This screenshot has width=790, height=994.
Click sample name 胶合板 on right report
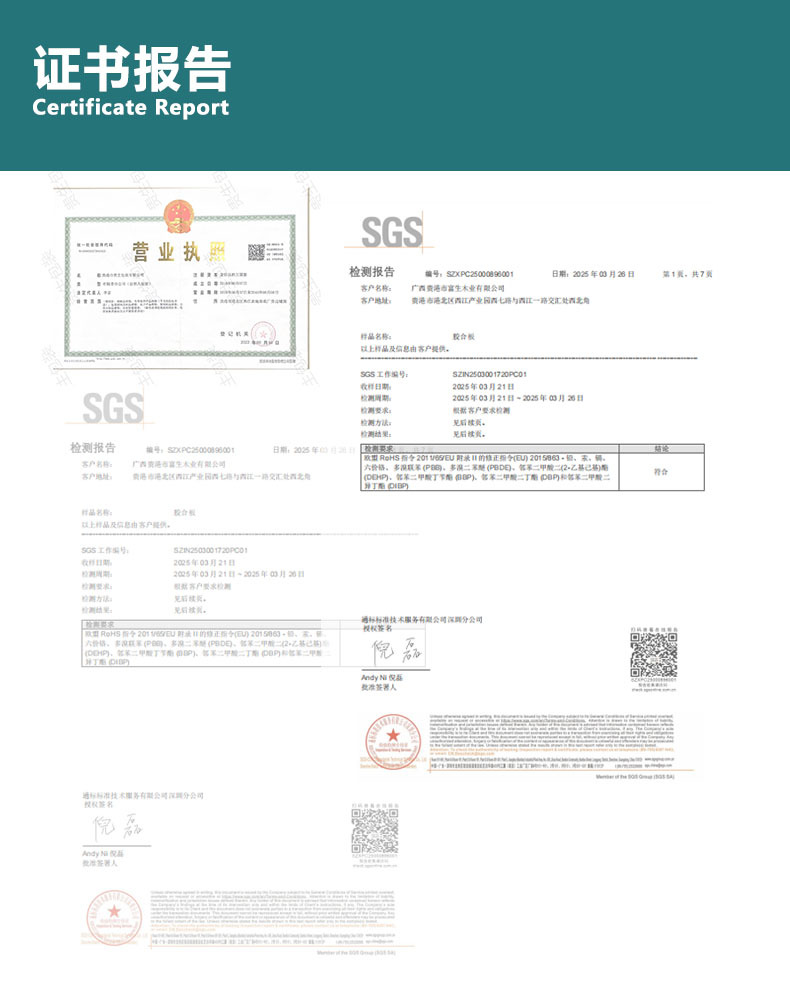coord(463,337)
